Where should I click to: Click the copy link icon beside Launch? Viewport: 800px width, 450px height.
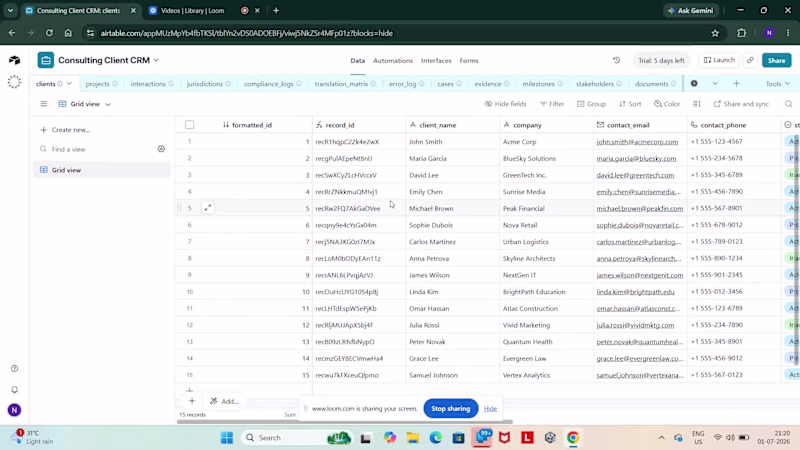pyautogui.click(x=750, y=60)
